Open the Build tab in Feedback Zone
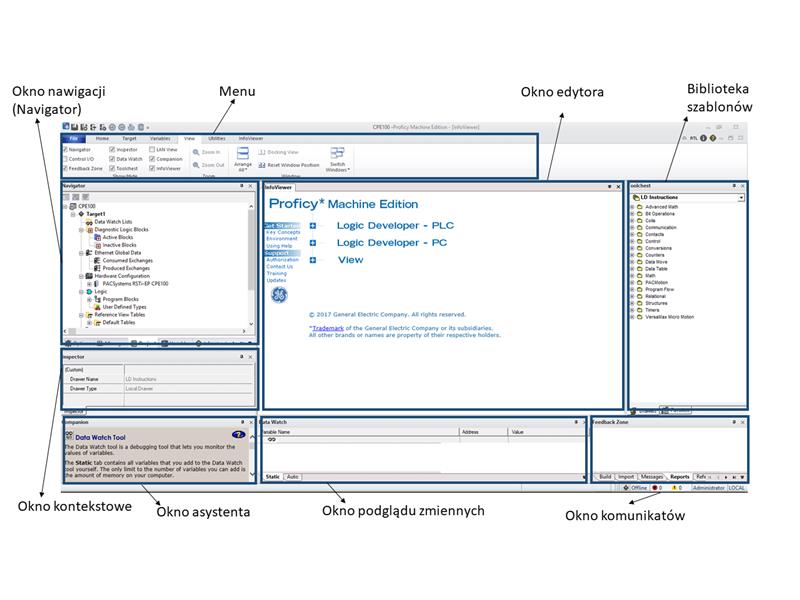800x600 pixels. [605, 477]
